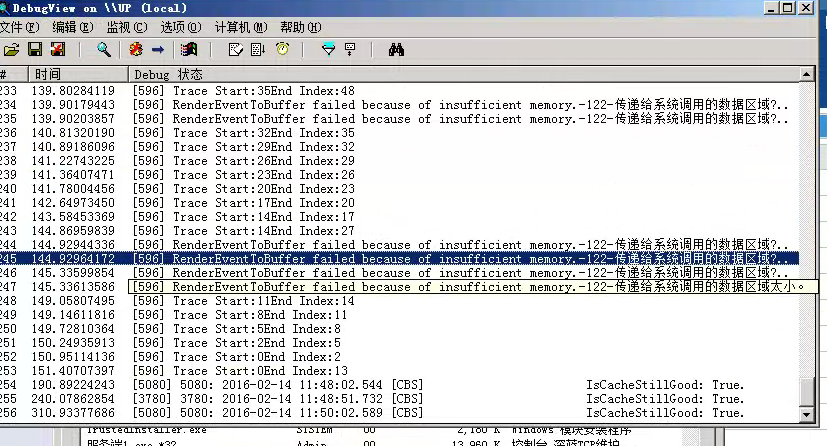
Task: Click the Save log floppy disk icon
Action: (x=34, y=49)
